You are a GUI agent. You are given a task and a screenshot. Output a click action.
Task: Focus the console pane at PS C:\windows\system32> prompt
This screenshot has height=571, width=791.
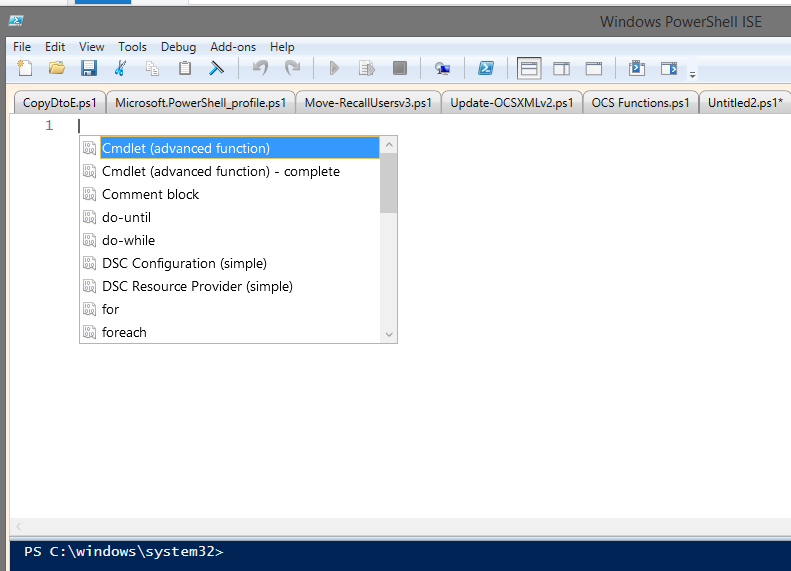pos(124,551)
